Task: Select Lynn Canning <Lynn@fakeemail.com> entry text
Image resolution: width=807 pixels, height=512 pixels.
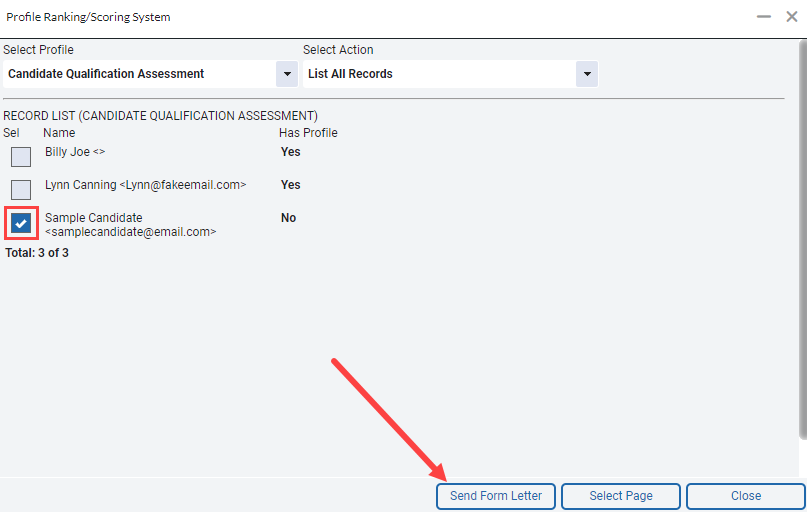Action: point(146,185)
